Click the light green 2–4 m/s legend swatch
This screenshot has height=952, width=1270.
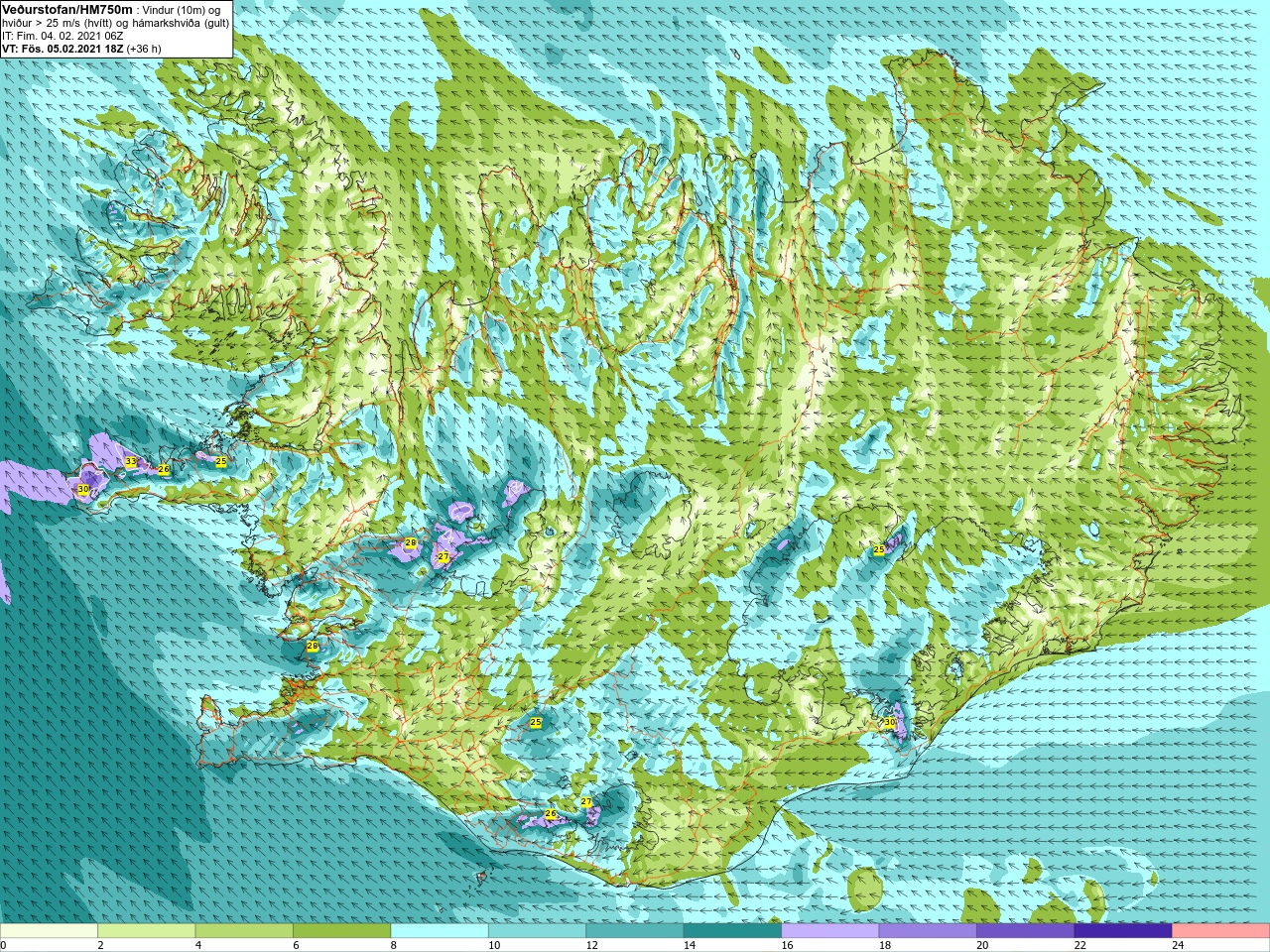tap(146, 931)
